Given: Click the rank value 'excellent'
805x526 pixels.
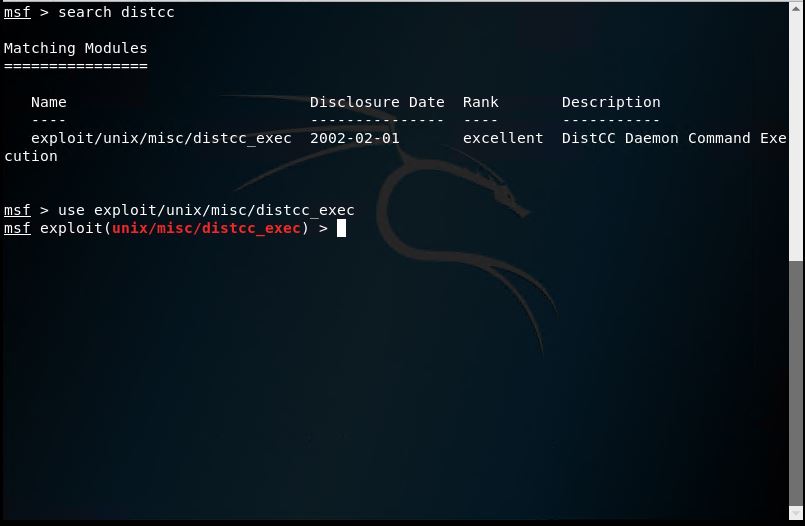Looking at the screenshot, I should click(503, 139).
